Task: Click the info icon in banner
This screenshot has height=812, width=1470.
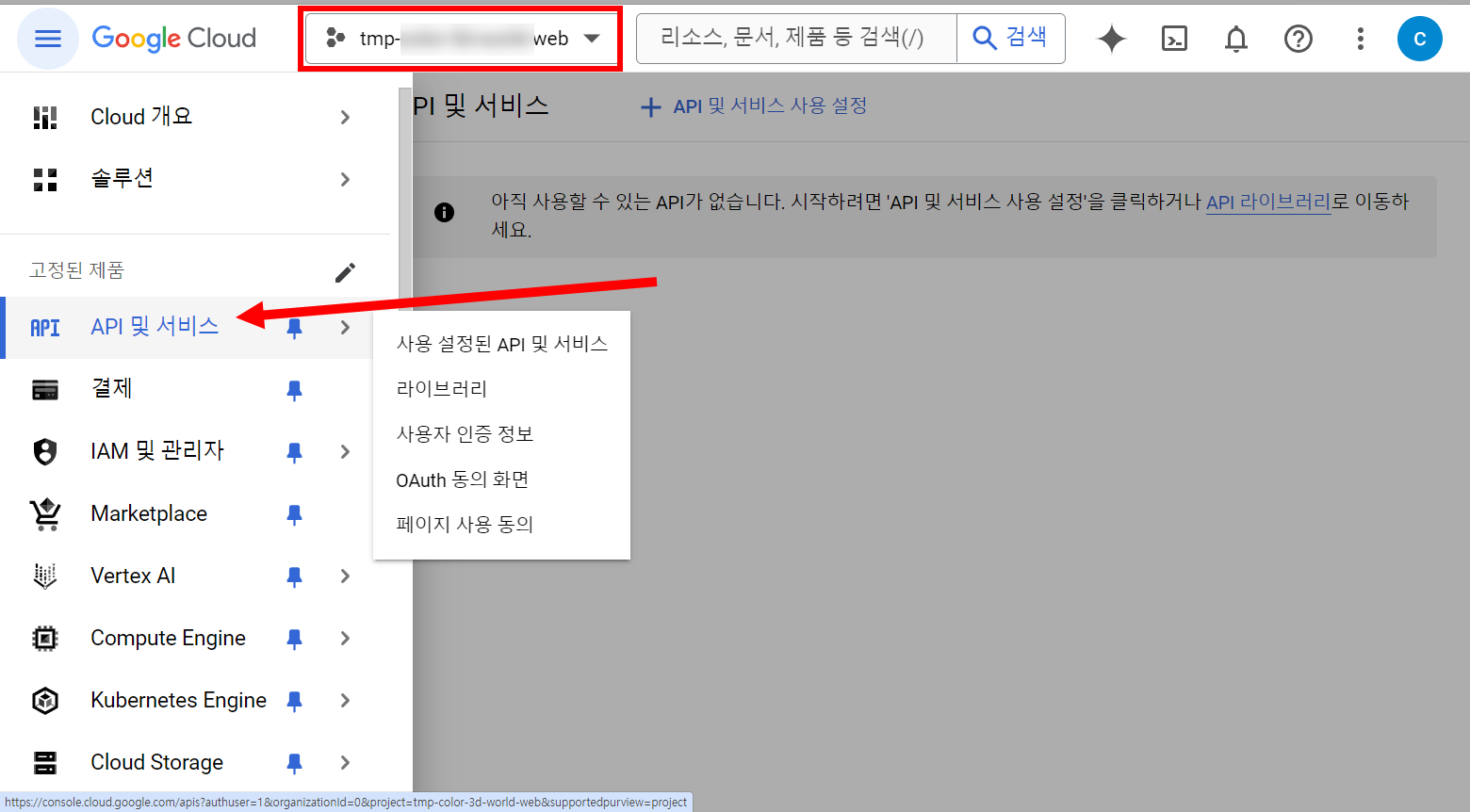Action: coord(444,212)
